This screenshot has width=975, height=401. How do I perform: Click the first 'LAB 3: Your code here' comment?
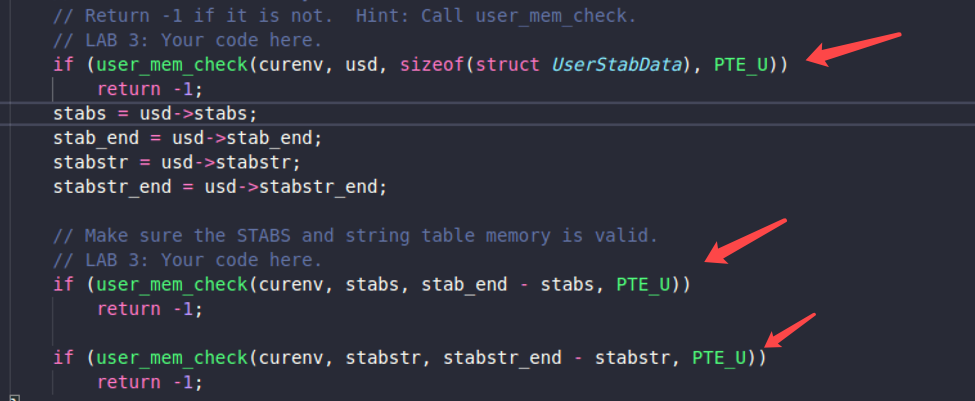coord(188,40)
